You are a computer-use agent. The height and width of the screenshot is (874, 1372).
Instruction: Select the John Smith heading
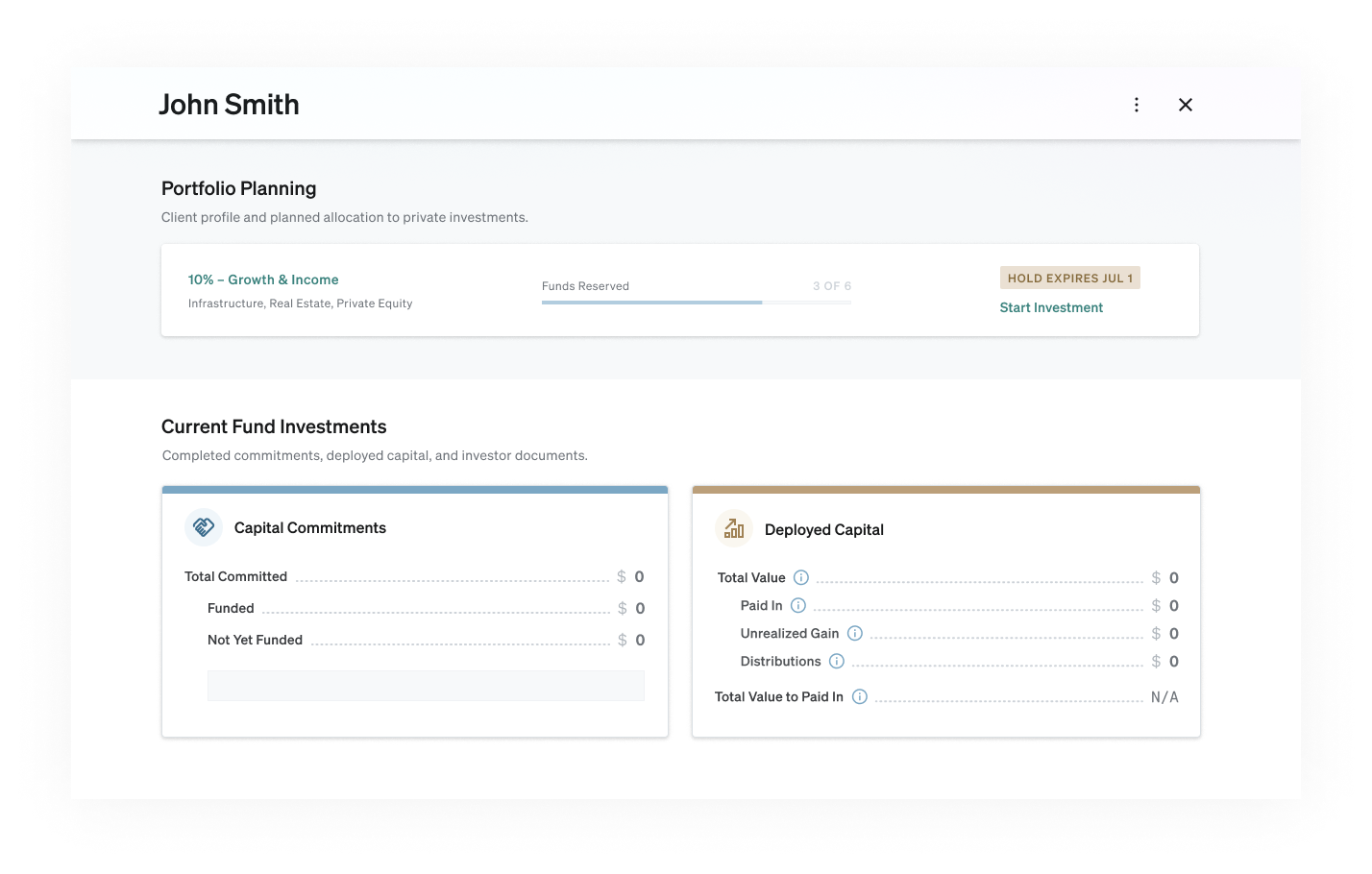[229, 105]
